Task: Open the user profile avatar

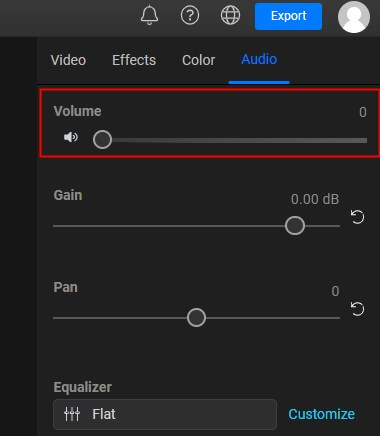Action: tap(354, 17)
